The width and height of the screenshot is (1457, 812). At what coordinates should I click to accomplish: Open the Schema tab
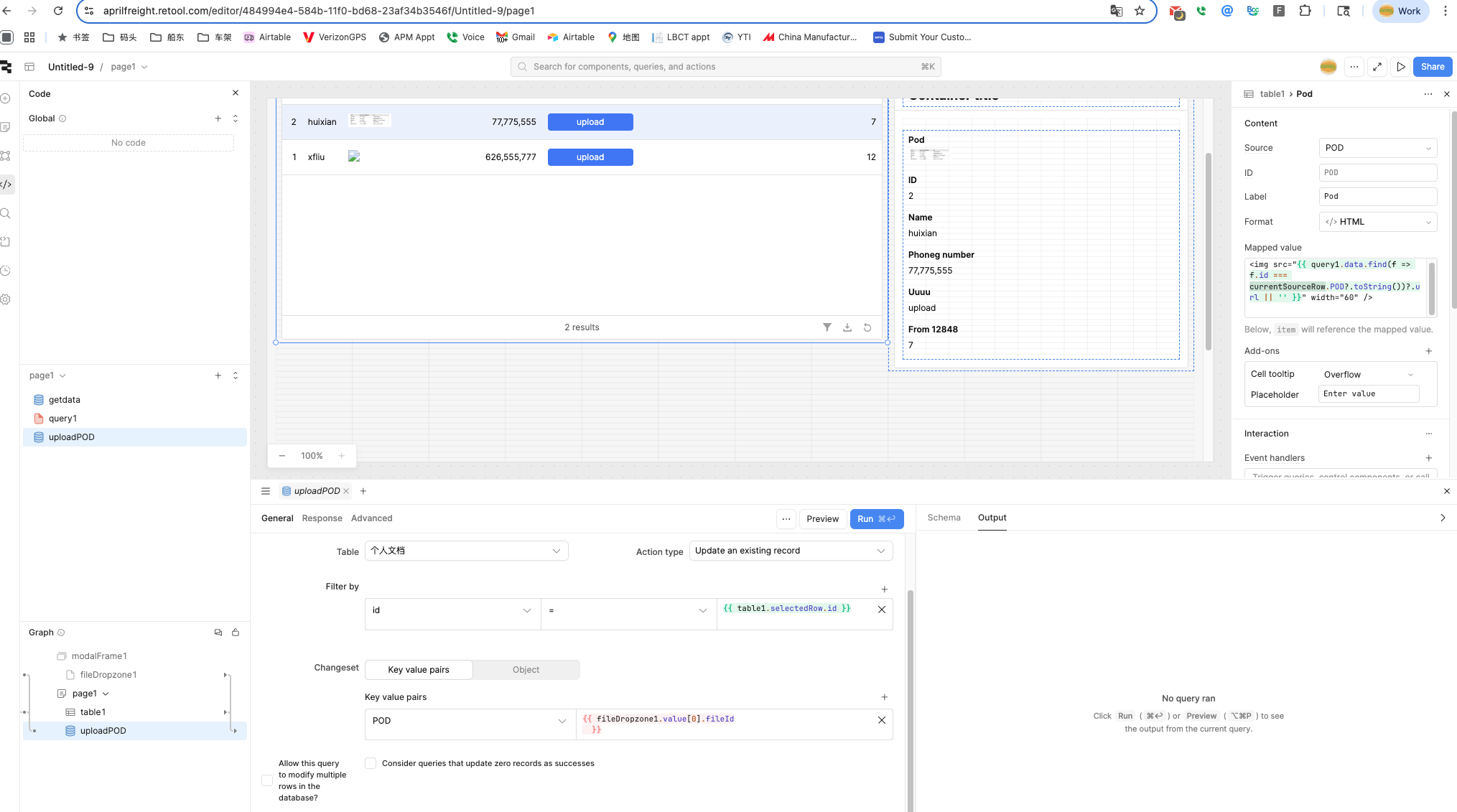coord(944,518)
